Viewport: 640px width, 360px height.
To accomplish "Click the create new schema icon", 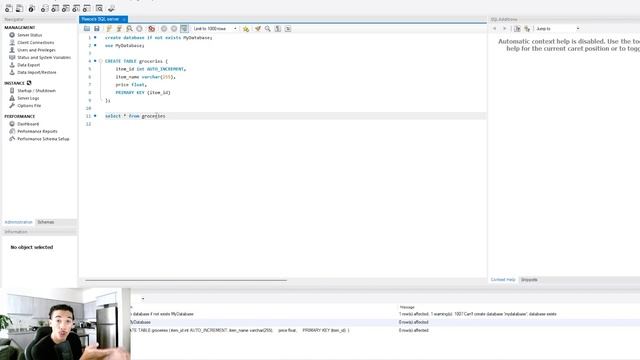I will pos(44,8).
